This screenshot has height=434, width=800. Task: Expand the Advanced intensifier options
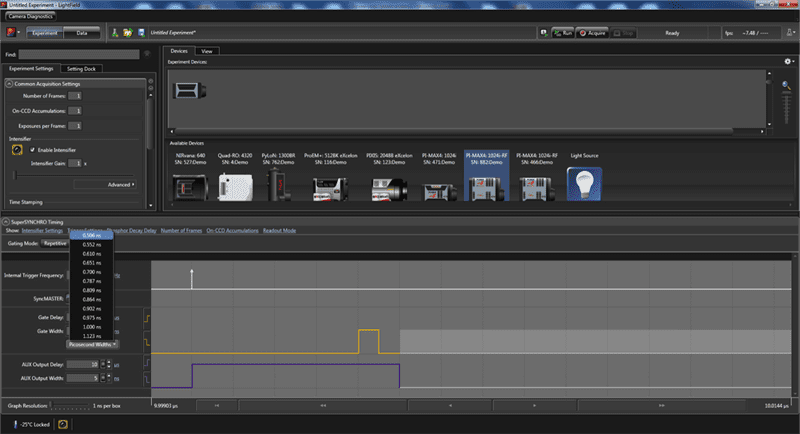point(119,184)
